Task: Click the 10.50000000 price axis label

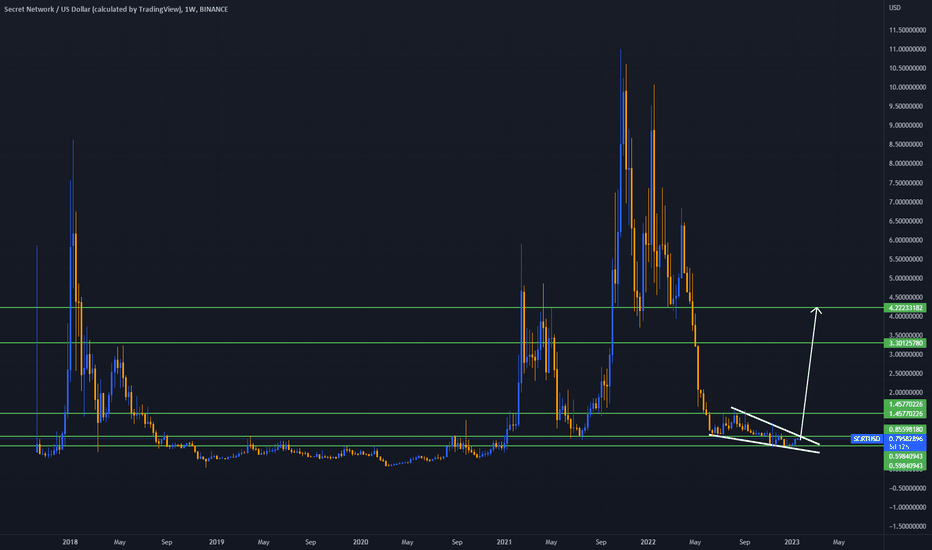Action: pyautogui.click(x=907, y=68)
